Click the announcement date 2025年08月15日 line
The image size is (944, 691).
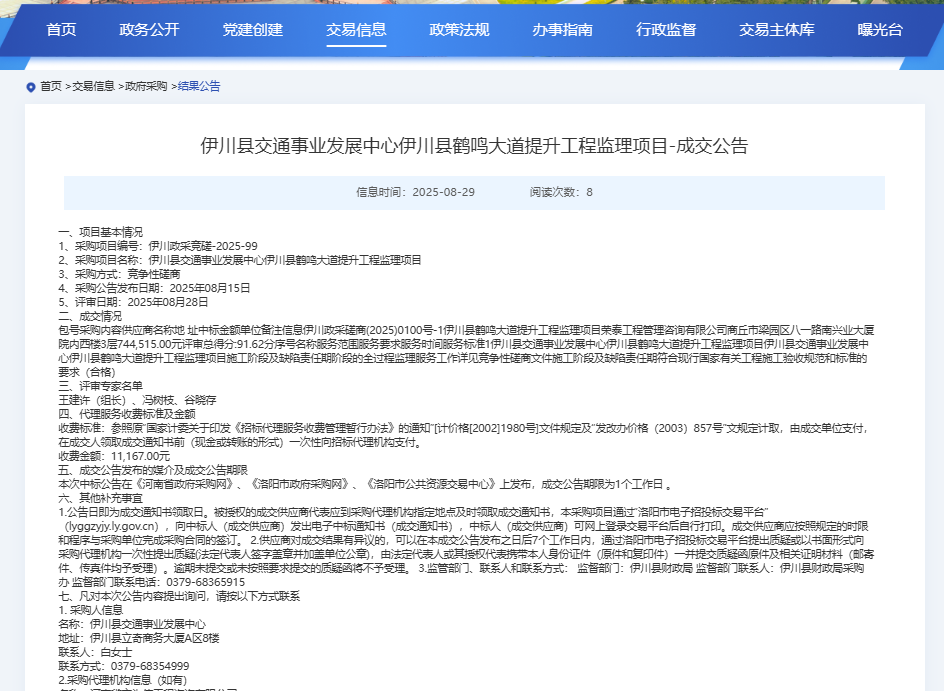click(x=154, y=288)
